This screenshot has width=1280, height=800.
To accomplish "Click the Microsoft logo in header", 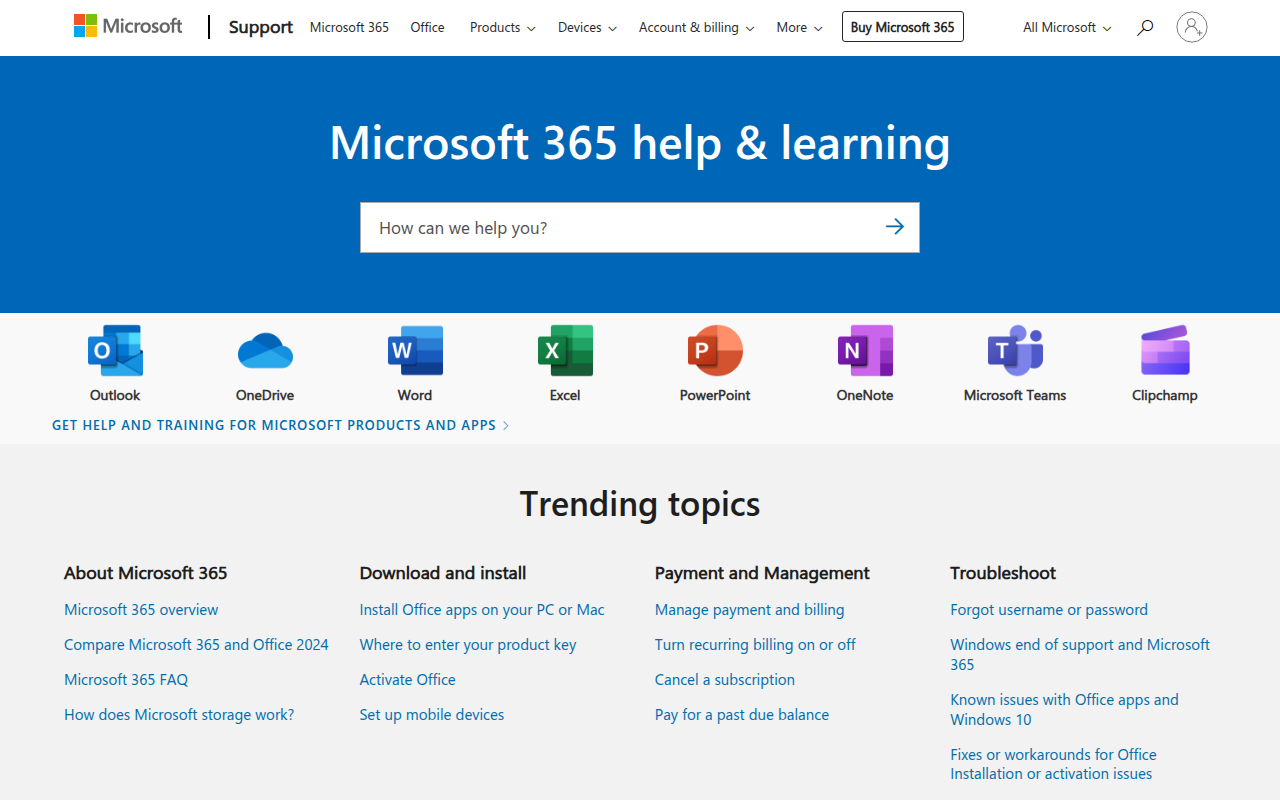I will click(x=128, y=27).
